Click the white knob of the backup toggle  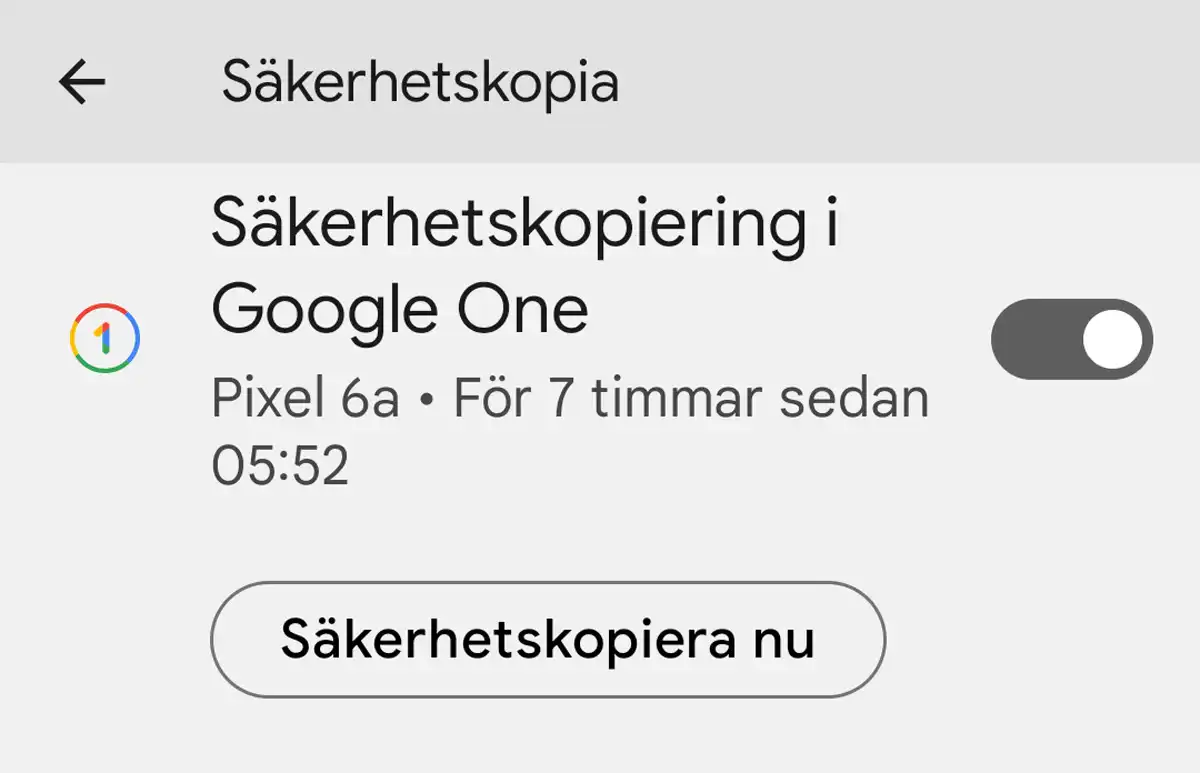click(1112, 339)
